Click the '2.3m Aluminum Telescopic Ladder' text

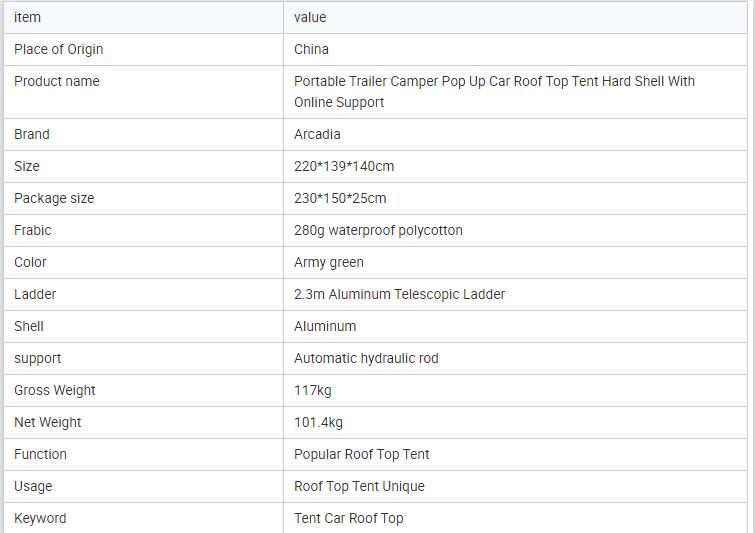point(399,294)
